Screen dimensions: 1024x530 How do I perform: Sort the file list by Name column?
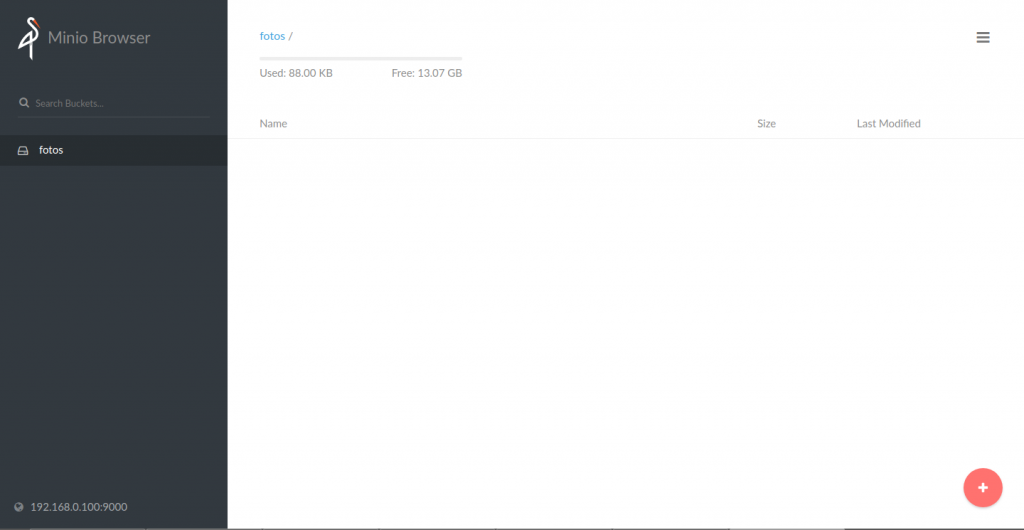(273, 124)
